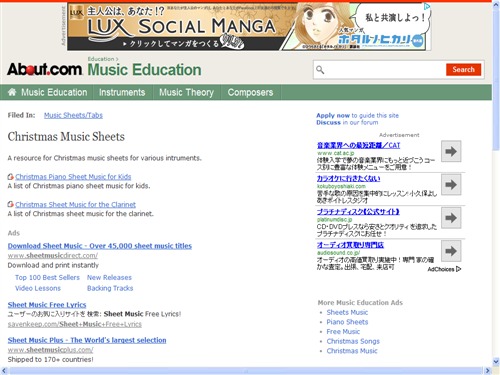
Task: Click the AdChoices triangle icon
Action: pos(458,269)
